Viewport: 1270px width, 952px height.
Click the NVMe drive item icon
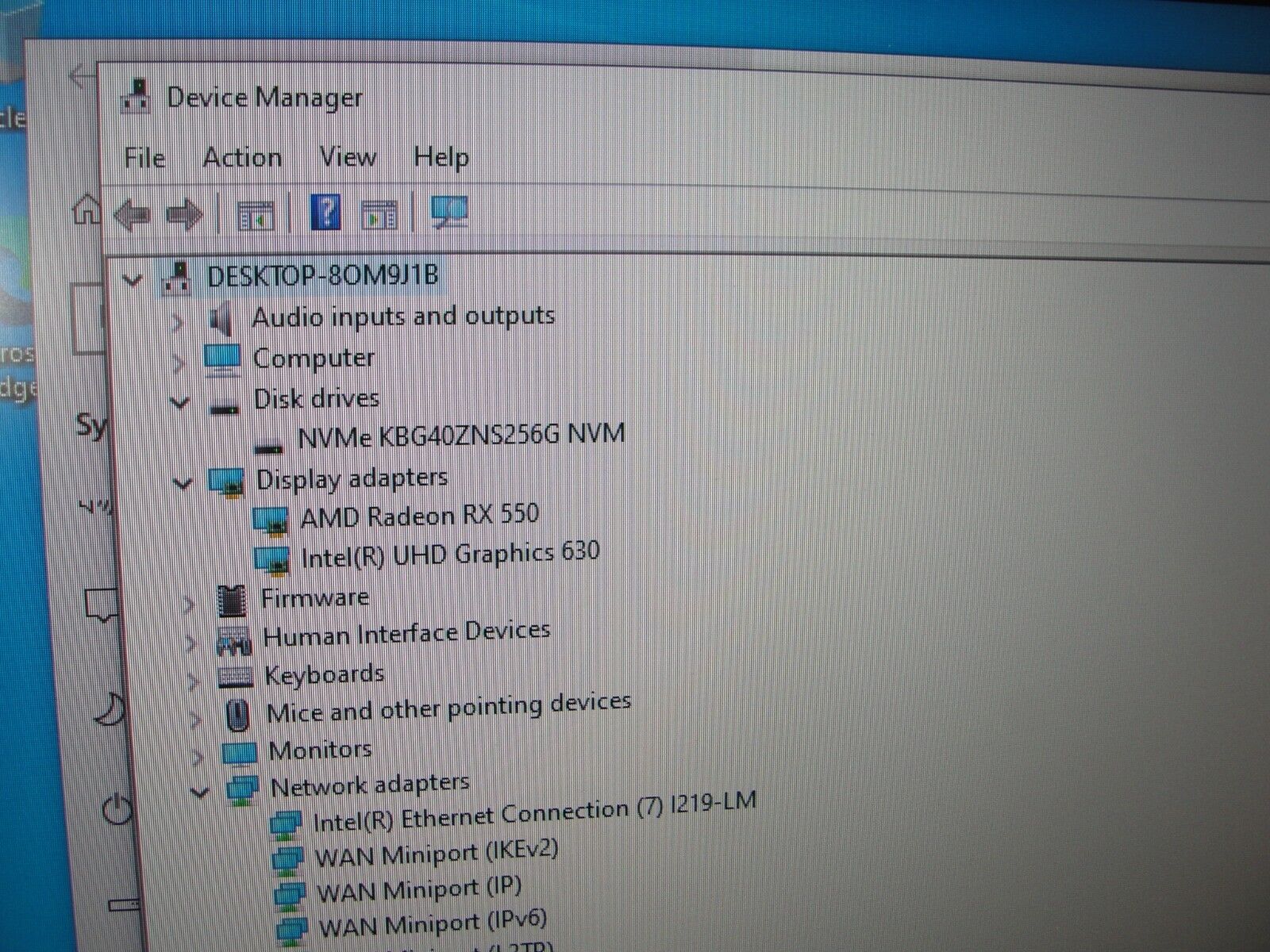268,448
